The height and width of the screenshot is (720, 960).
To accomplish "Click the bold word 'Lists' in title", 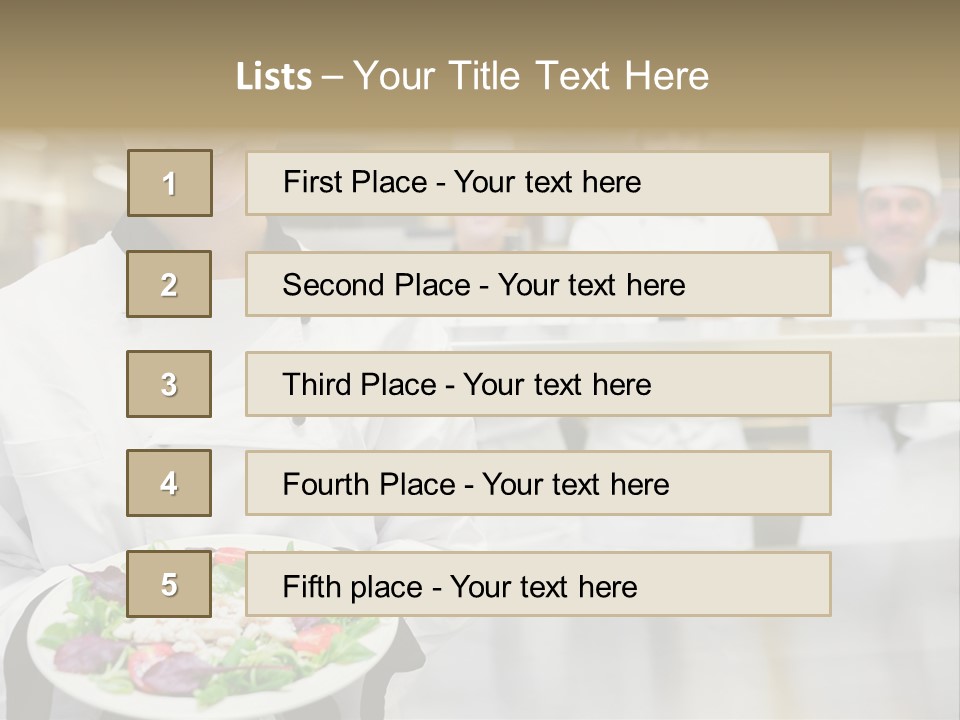I will point(274,77).
